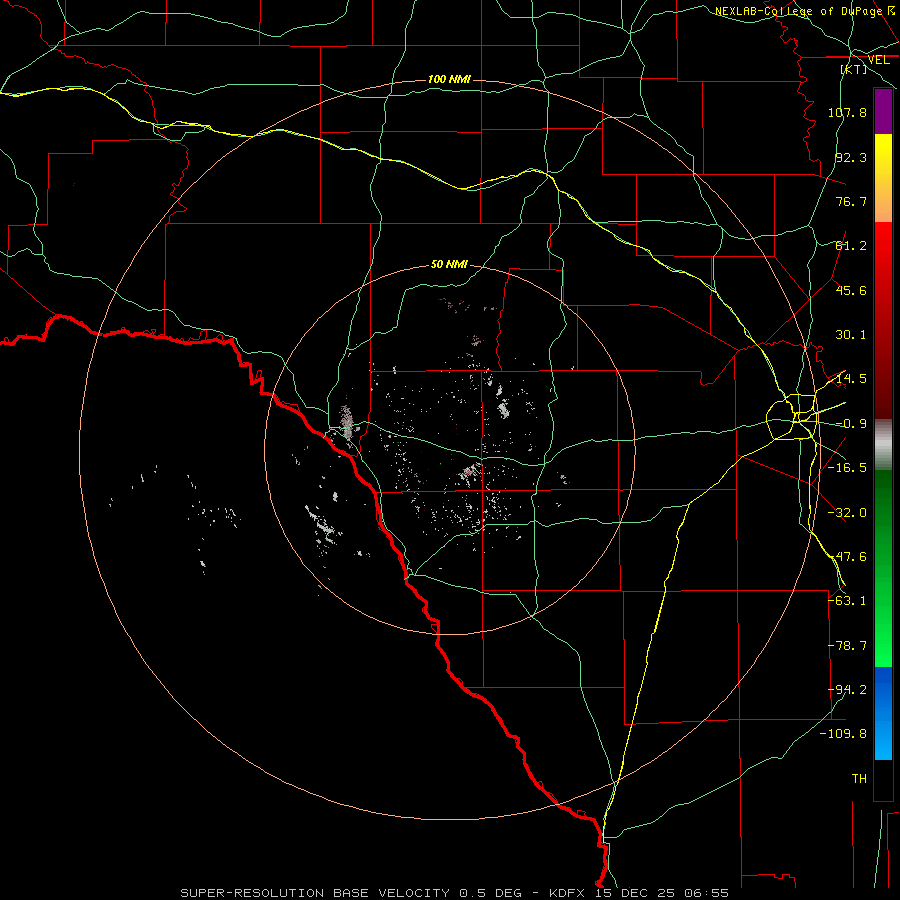The width and height of the screenshot is (900, 900).
Task: Click the 76.7 scale value
Action: 851,201
